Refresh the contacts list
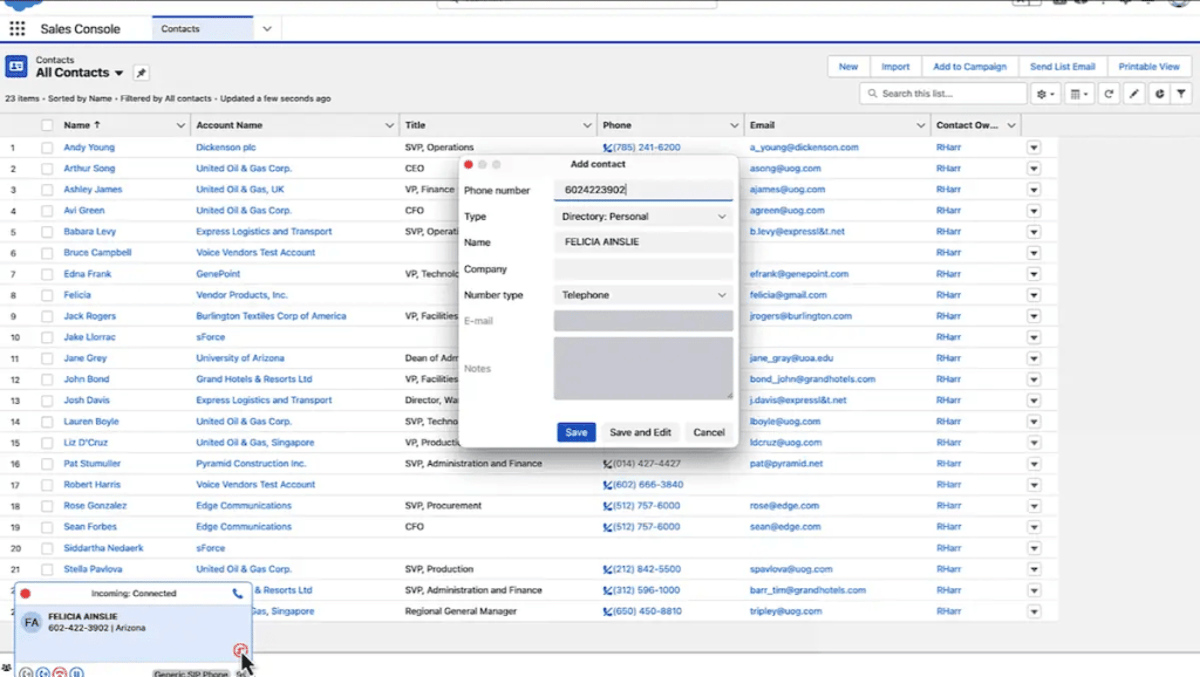Screen dimensions: 1200x677 coord(1108,94)
